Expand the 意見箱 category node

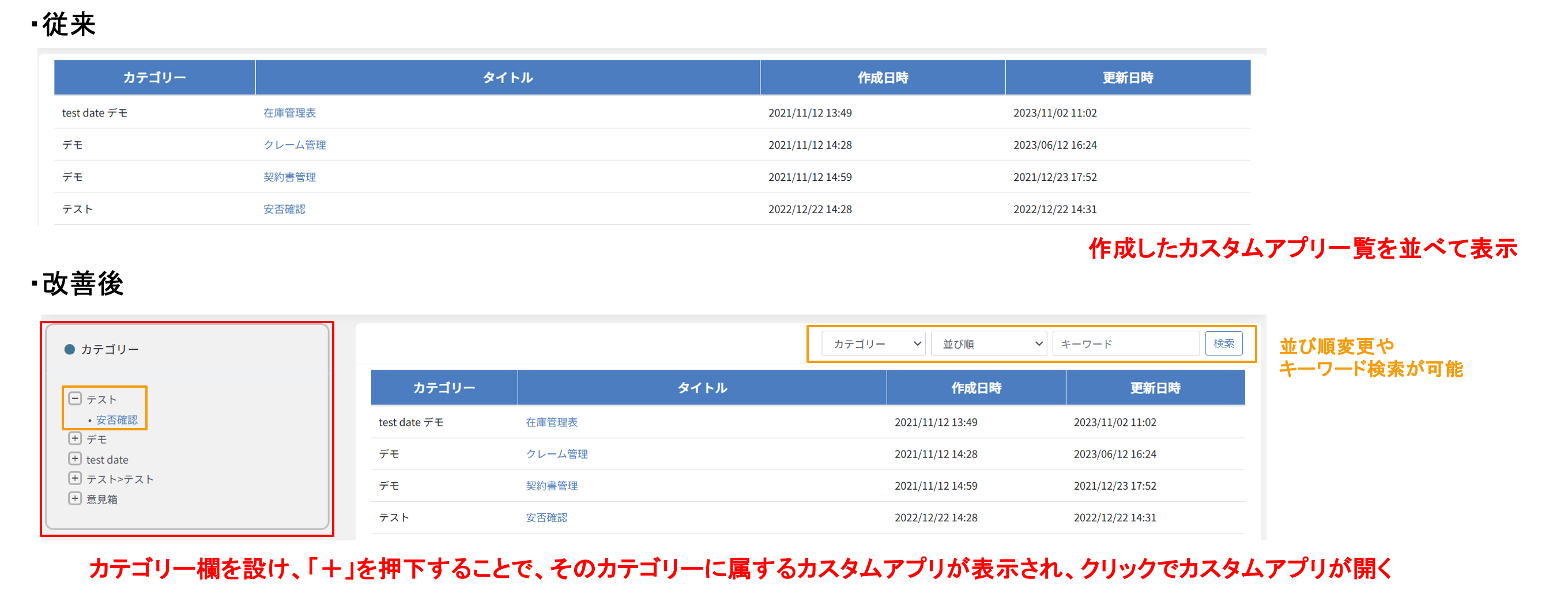coord(75,498)
